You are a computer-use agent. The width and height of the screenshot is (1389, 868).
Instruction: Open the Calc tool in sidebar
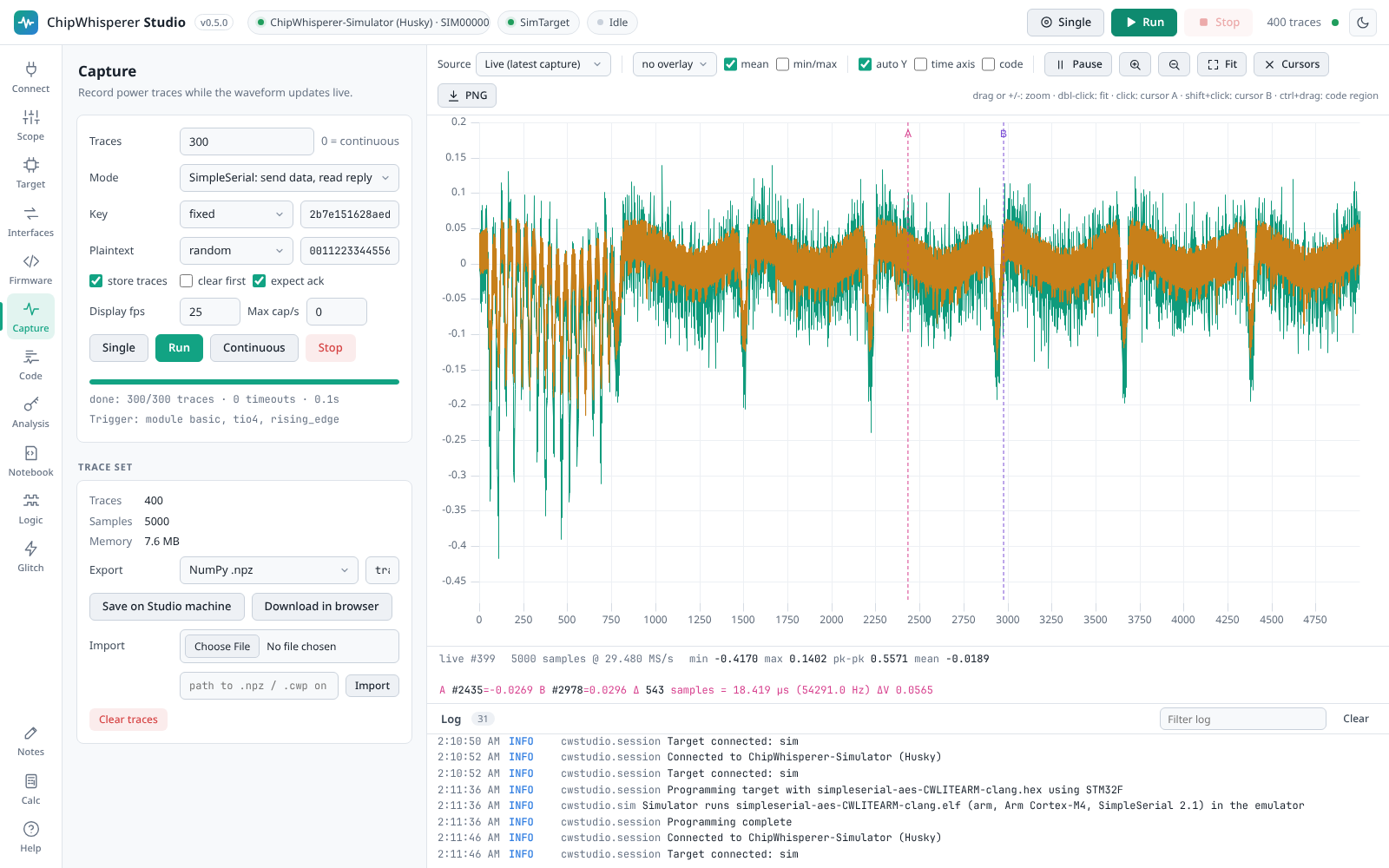coord(30,789)
